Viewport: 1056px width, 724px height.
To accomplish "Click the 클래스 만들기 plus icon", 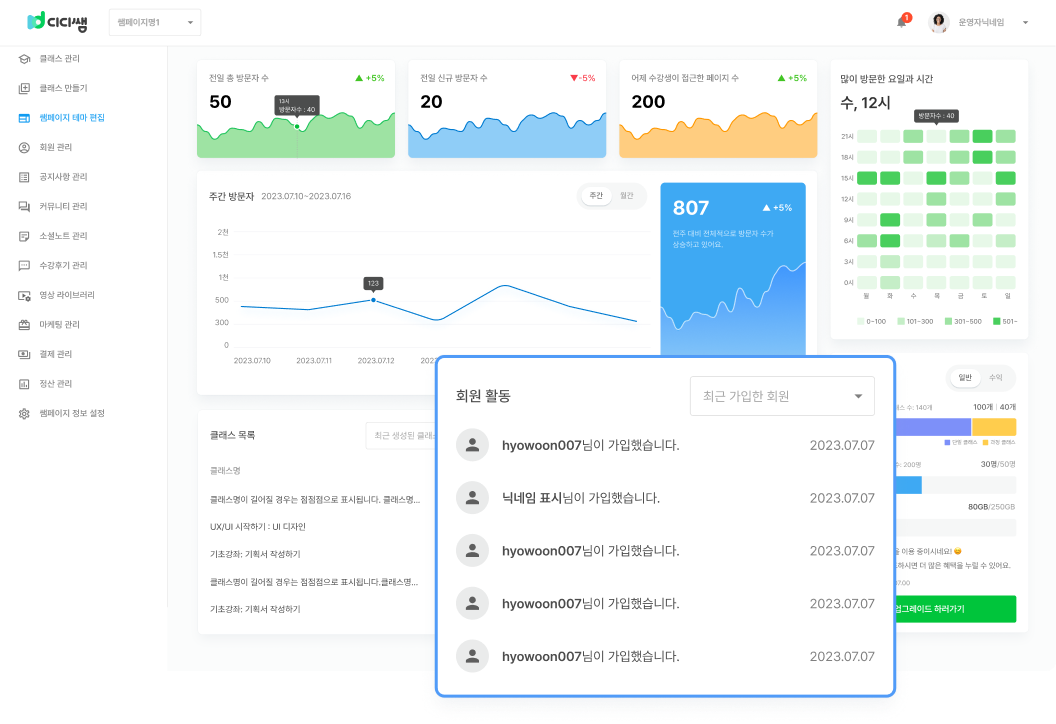I will coord(24,88).
